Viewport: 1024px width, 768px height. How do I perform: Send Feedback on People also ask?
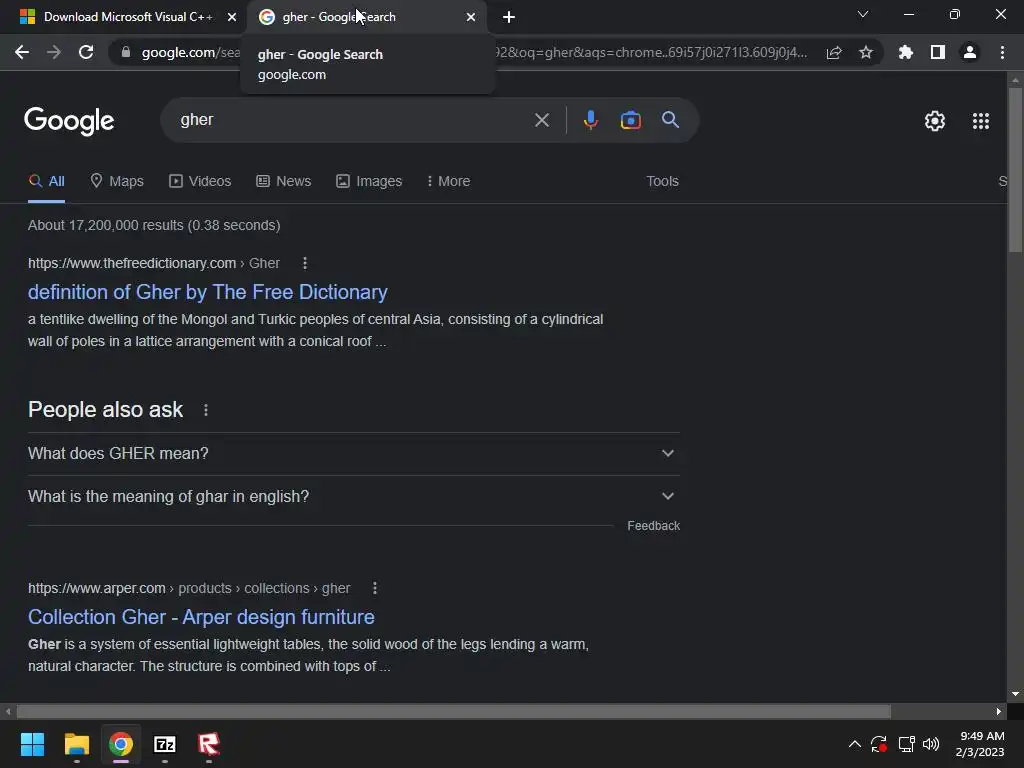[x=653, y=526]
